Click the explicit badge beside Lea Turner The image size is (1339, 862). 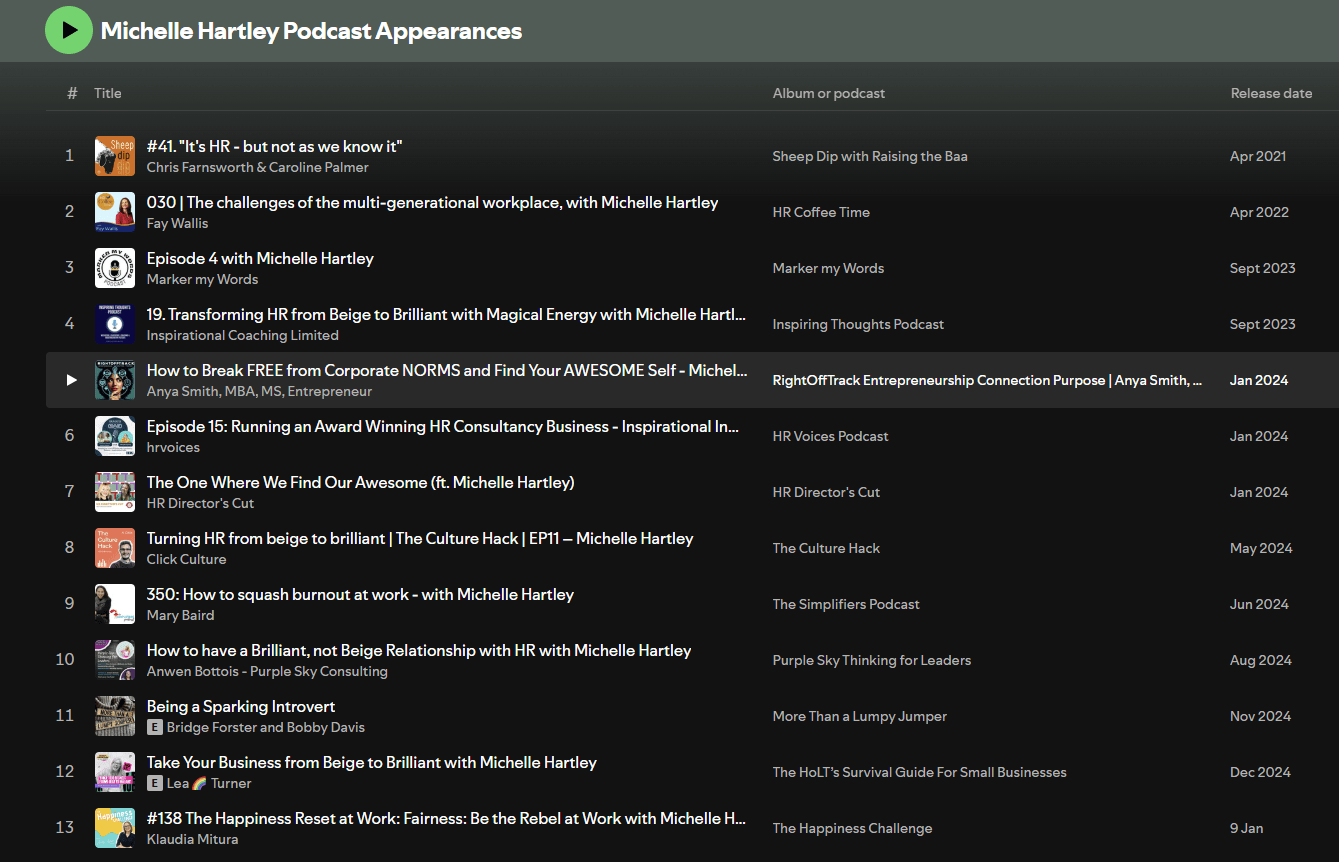point(155,783)
